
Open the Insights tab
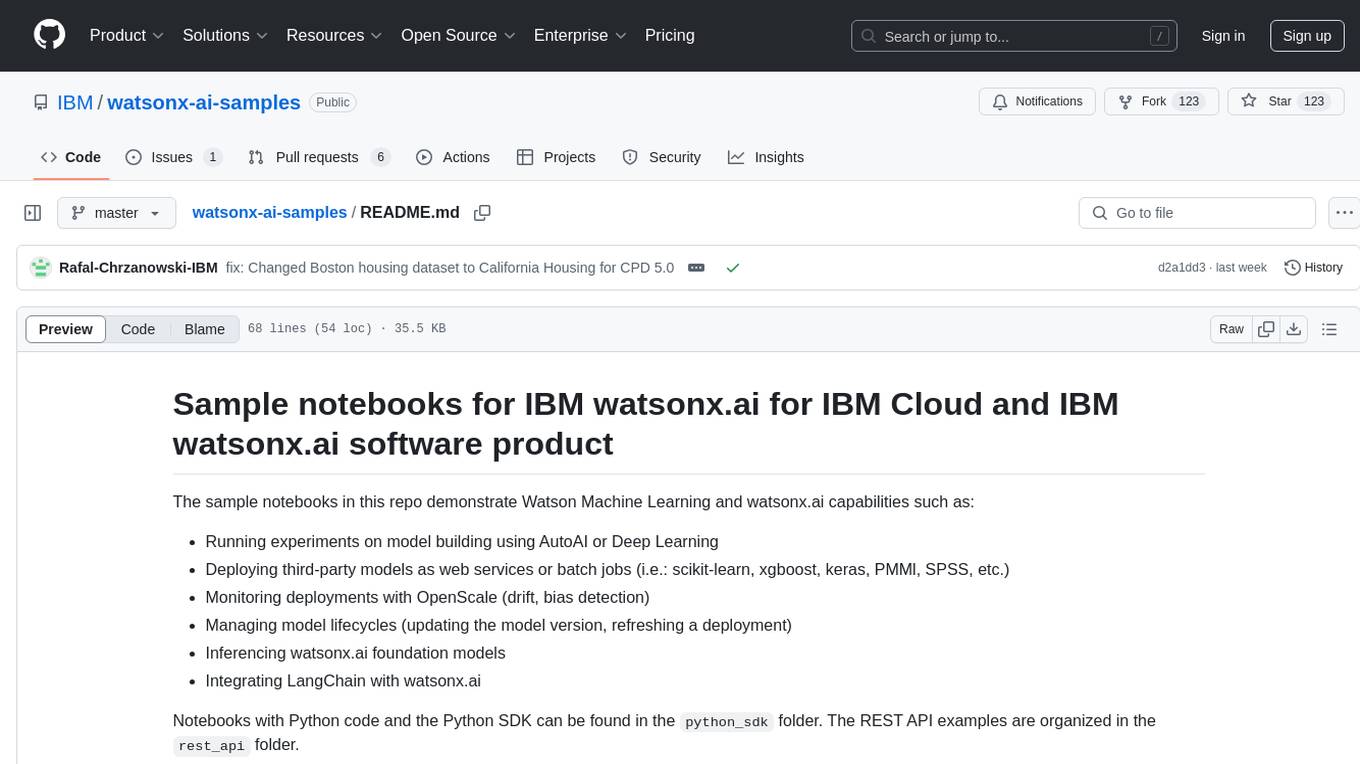point(766,157)
